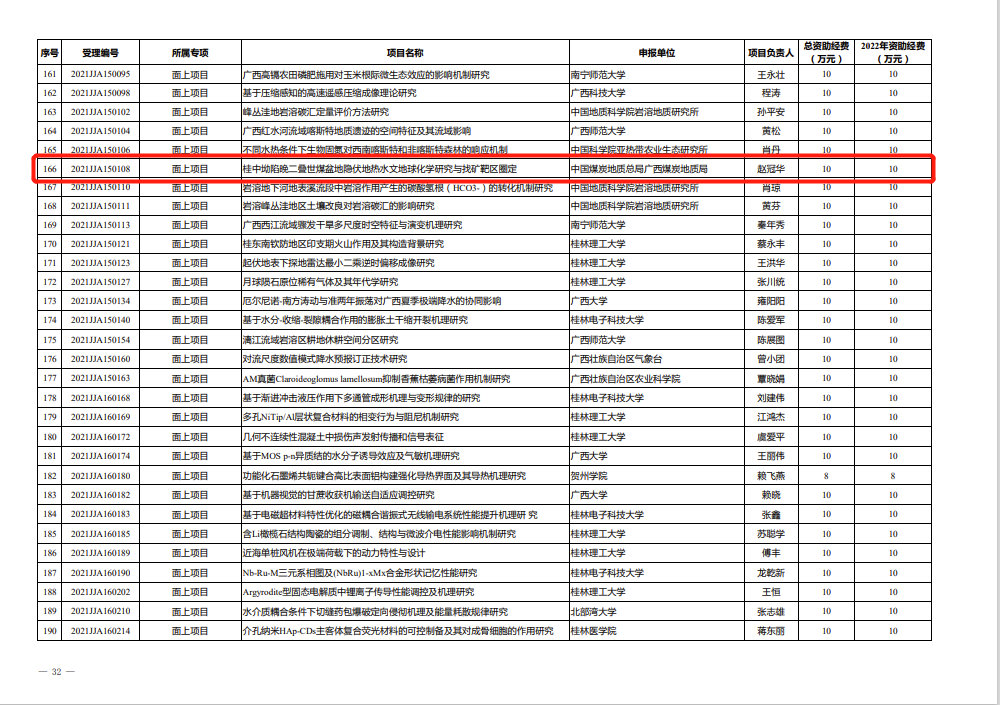Viewport: 1000px width, 705px height.
Task: Click project title 近海单桩风机在极端荷载下的动力特性与设计
Action: pos(334,553)
